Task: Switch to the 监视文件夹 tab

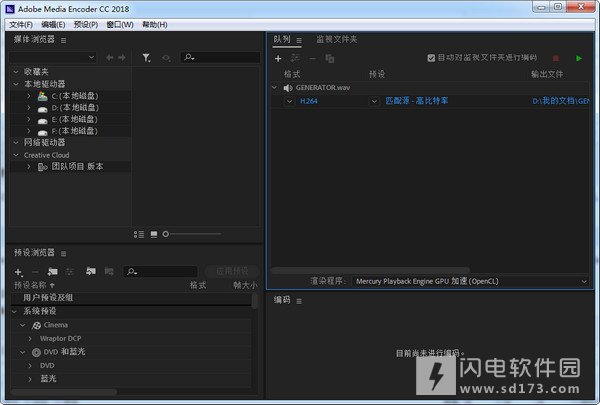Action: point(337,39)
